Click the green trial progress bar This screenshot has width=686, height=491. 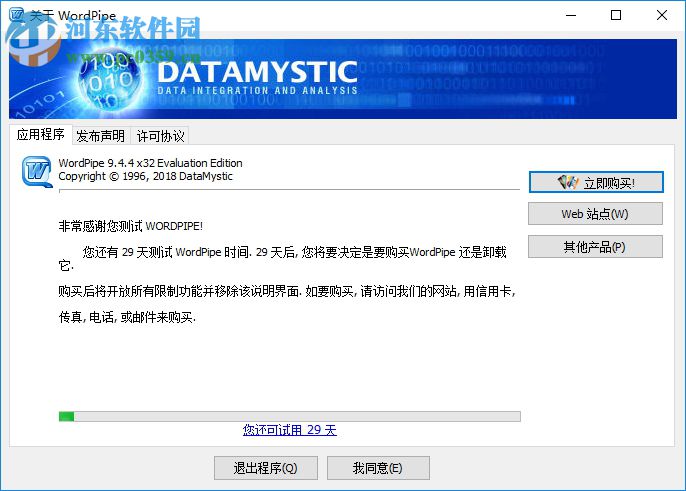[290, 416]
